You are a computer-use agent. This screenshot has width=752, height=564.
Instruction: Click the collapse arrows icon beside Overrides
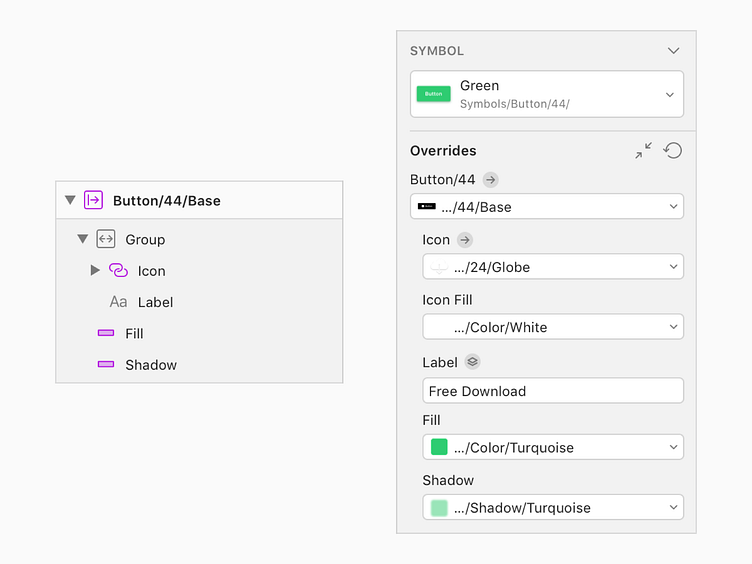pos(643,150)
